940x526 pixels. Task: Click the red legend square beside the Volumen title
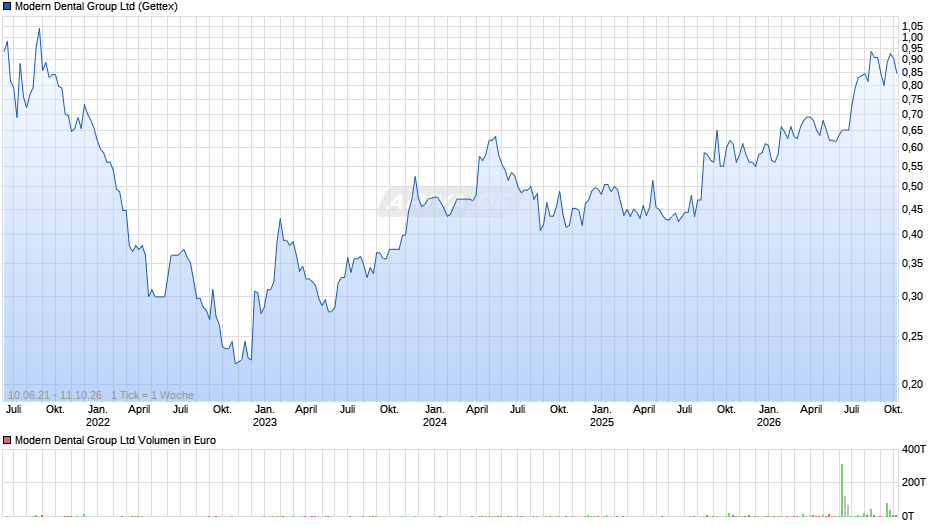click(7, 440)
